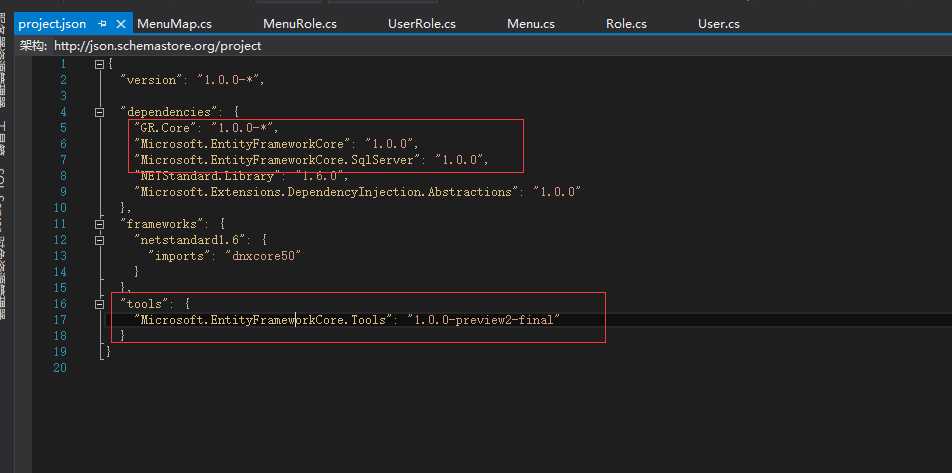Click "Microsoft.EntityFrameworkCore.Tools" text
This screenshot has width=952, height=473.
pos(264,319)
